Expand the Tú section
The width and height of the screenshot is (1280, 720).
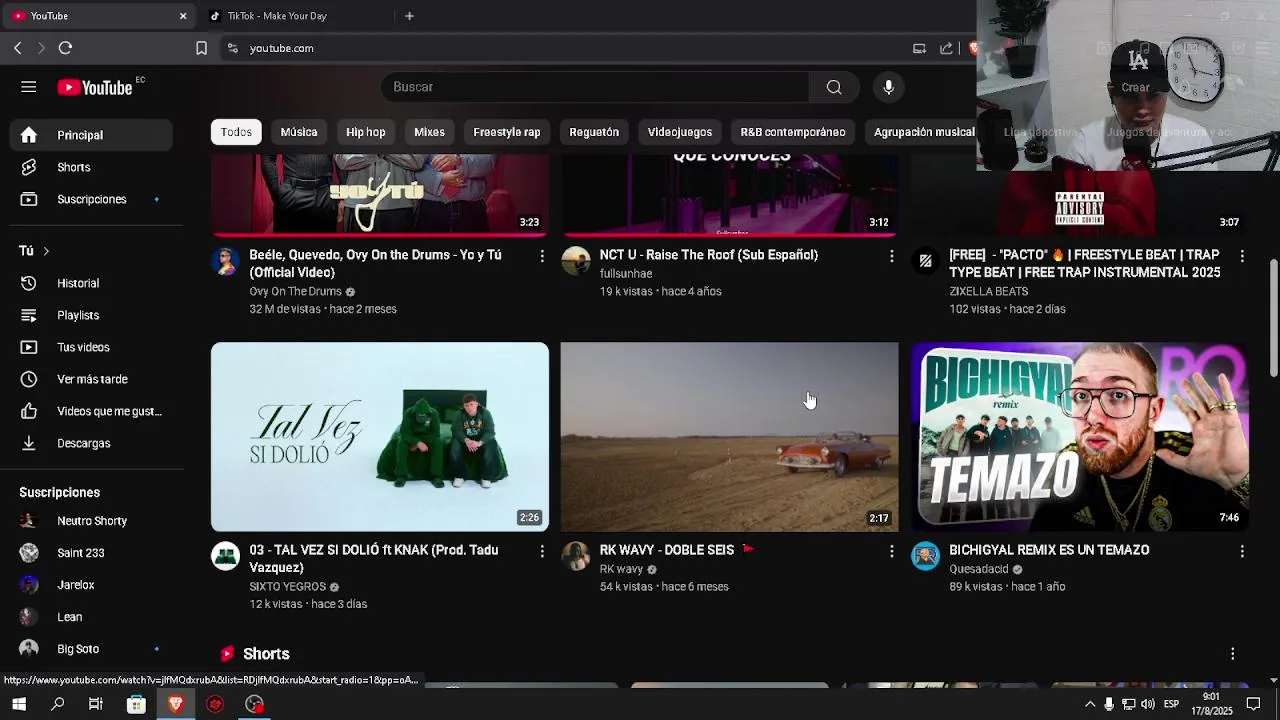34,251
